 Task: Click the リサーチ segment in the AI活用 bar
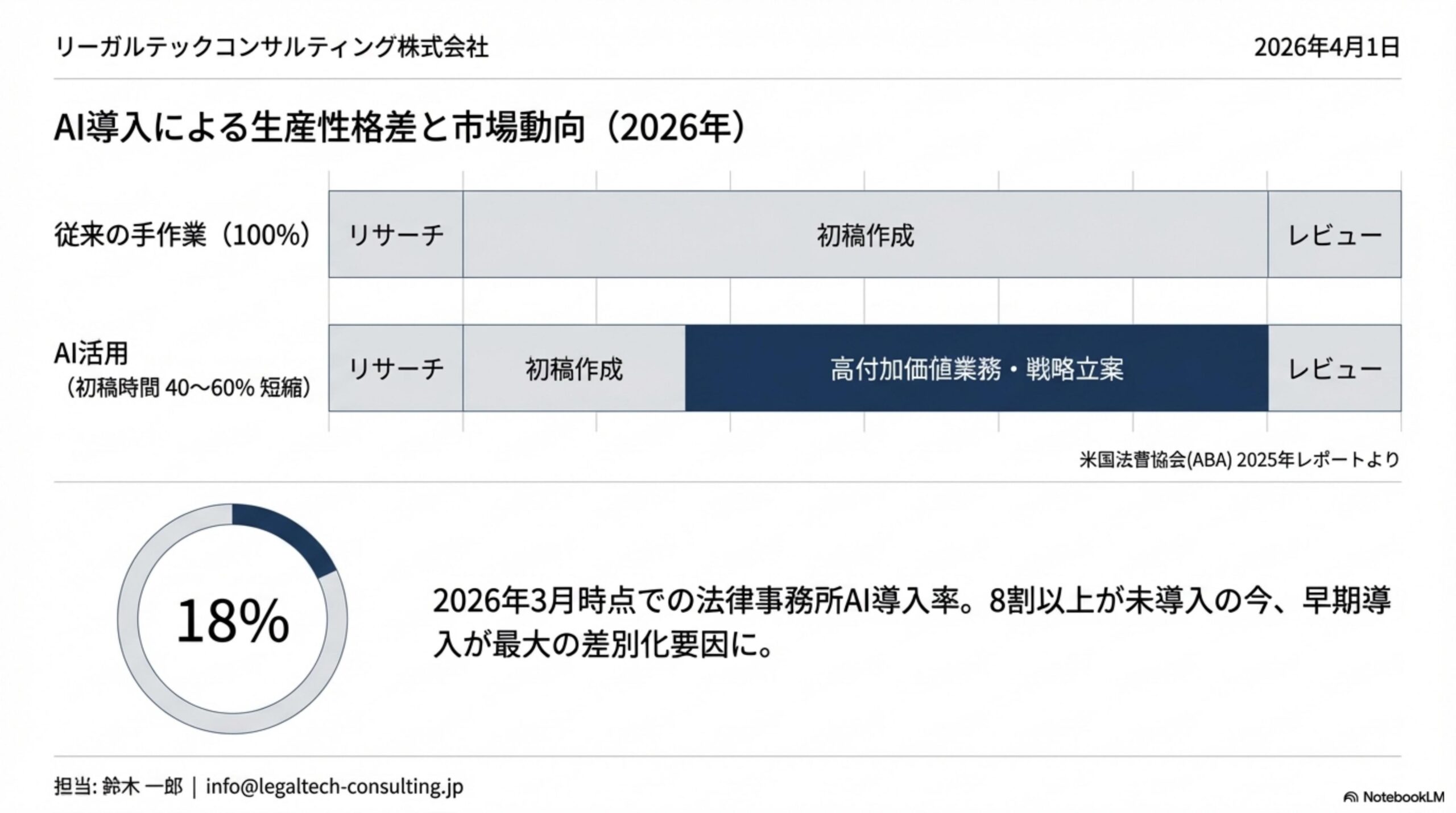click(x=395, y=368)
